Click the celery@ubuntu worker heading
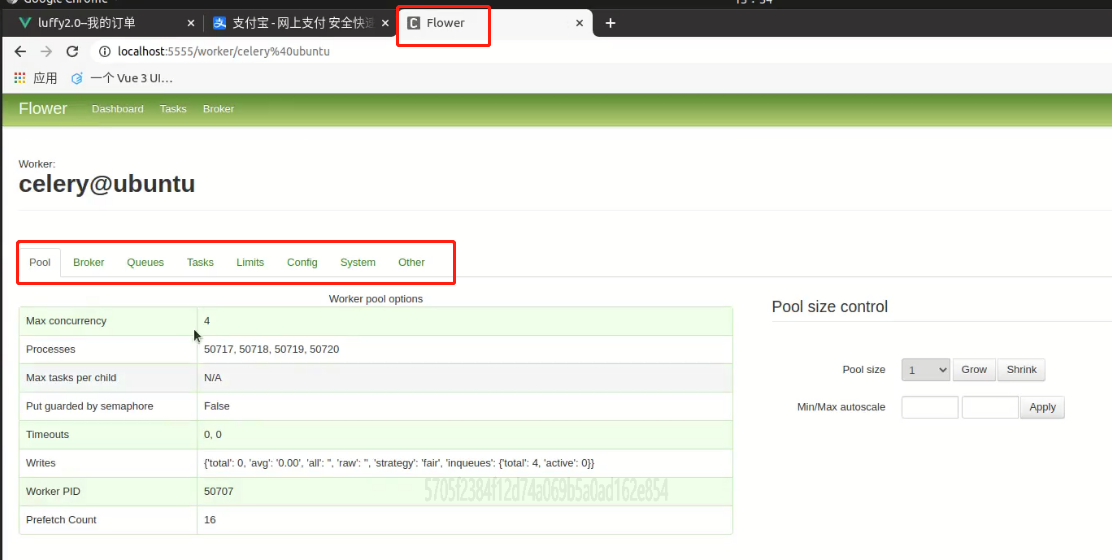This screenshot has height=560, width=1112. pos(106,184)
